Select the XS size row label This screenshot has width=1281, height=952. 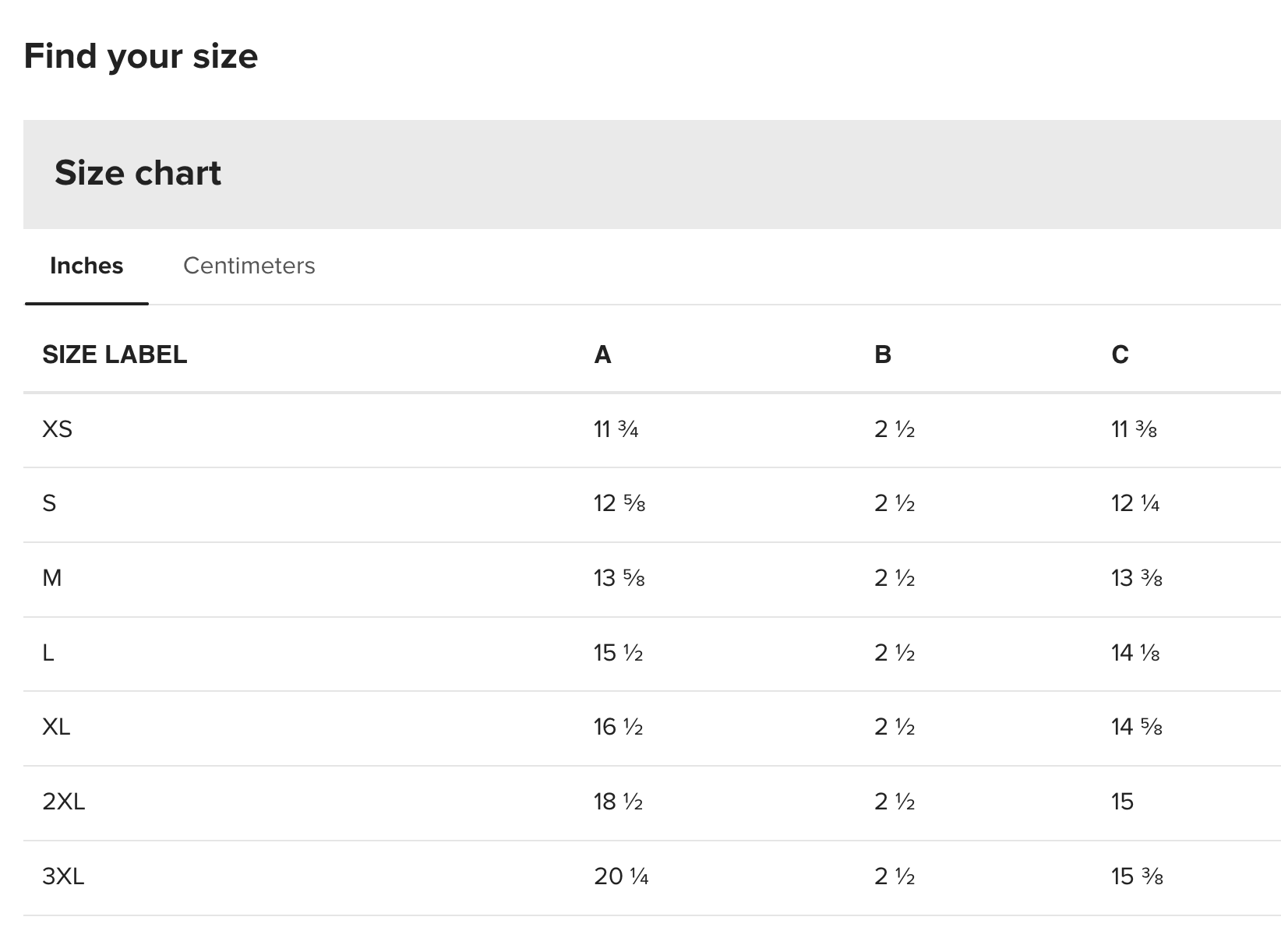click(x=57, y=429)
